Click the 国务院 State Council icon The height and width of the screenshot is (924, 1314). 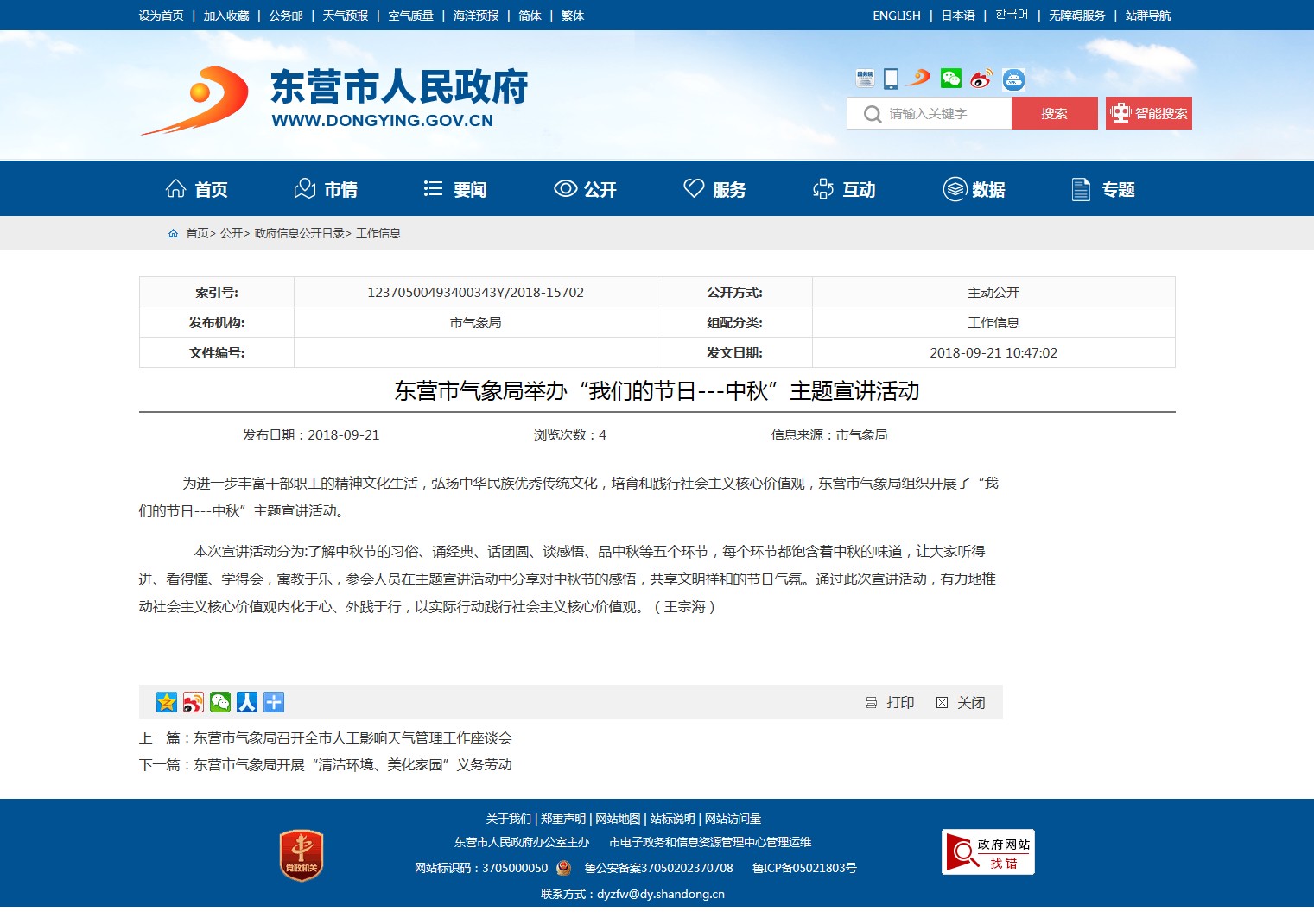[865, 79]
